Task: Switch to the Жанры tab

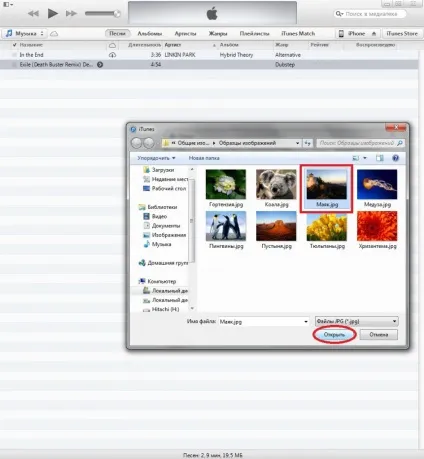Action: tap(218, 34)
